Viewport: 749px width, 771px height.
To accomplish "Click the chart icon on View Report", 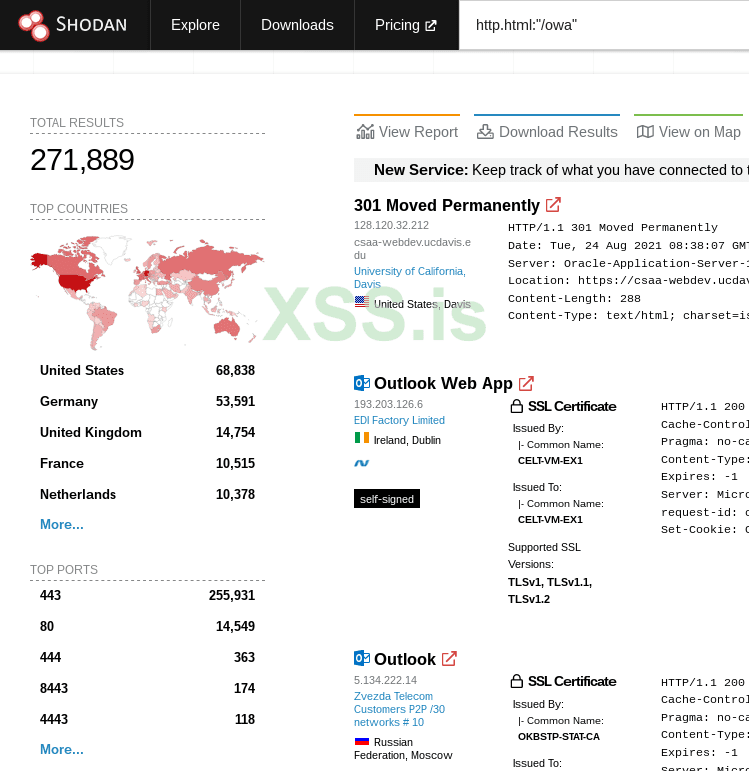I will pos(365,132).
